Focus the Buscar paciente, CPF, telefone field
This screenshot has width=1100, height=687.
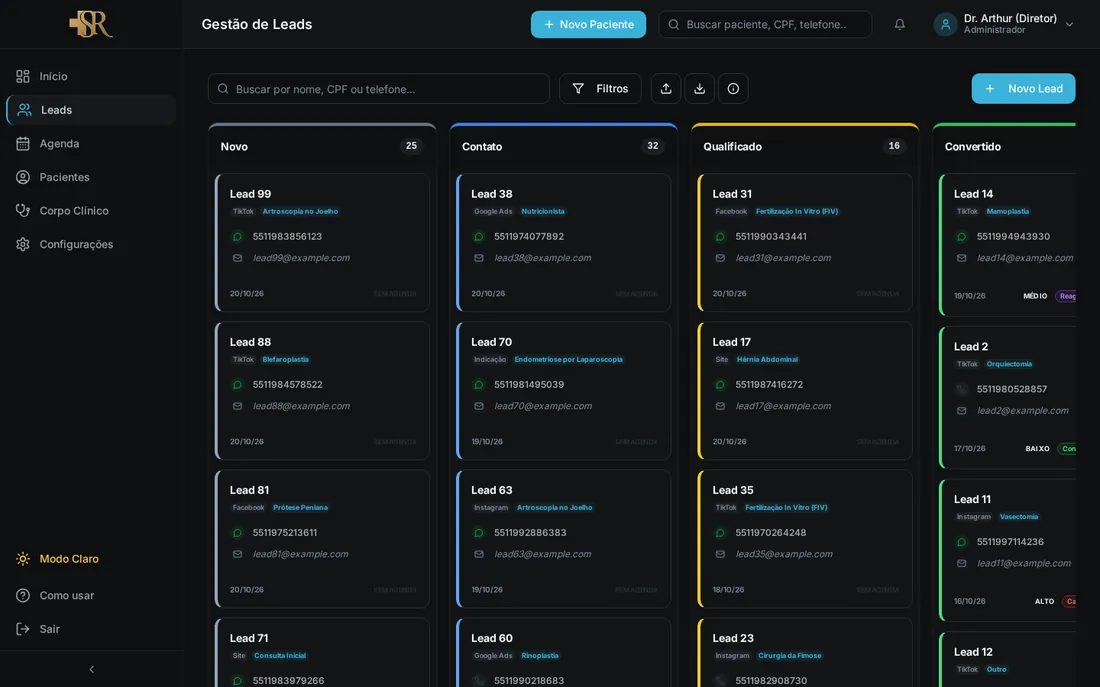point(765,25)
